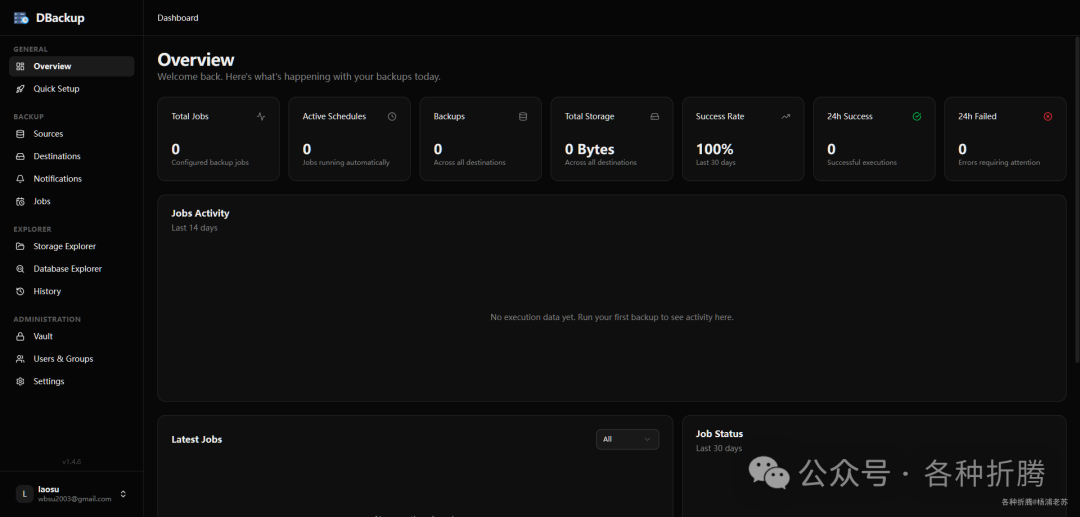The width and height of the screenshot is (1080, 517).
Task: Click the History clock icon
Action: coord(20,291)
